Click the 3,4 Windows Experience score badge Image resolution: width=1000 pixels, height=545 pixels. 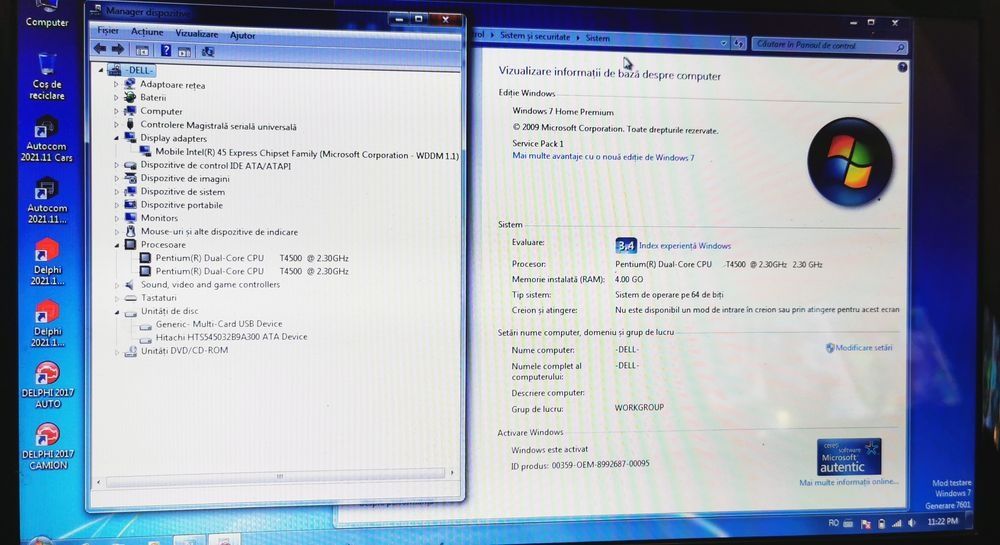pos(626,245)
